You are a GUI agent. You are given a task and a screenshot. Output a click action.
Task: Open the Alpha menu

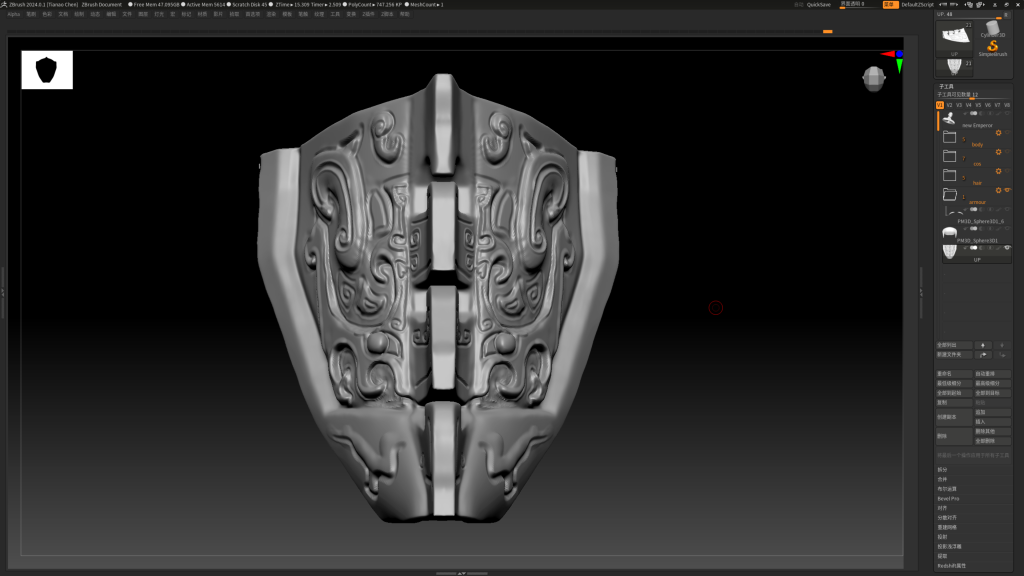tap(14, 14)
